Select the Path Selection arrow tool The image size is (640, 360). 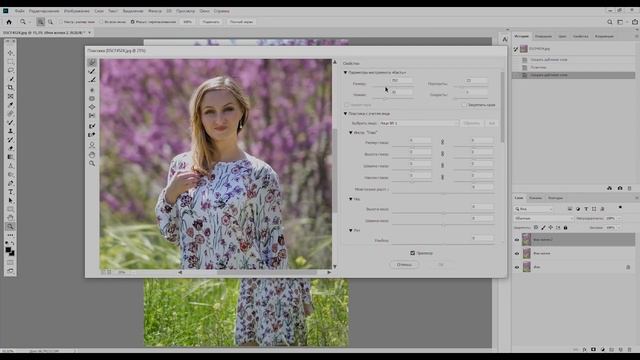11,200
